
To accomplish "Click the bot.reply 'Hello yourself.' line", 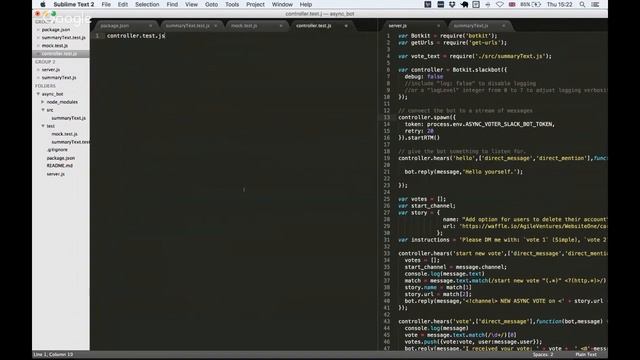I will coord(464,172).
